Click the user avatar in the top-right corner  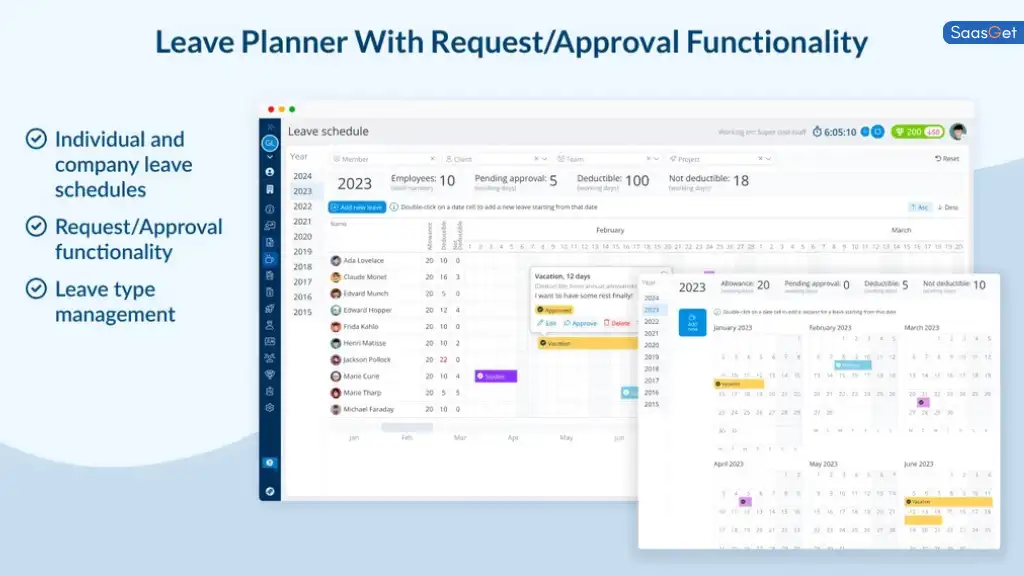coord(957,131)
